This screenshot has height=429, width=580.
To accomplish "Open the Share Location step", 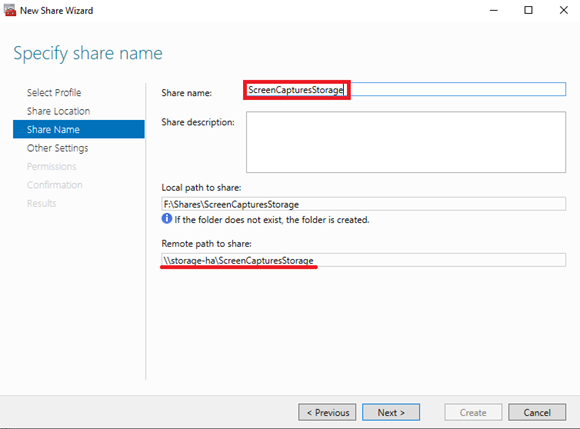I will click(58, 111).
